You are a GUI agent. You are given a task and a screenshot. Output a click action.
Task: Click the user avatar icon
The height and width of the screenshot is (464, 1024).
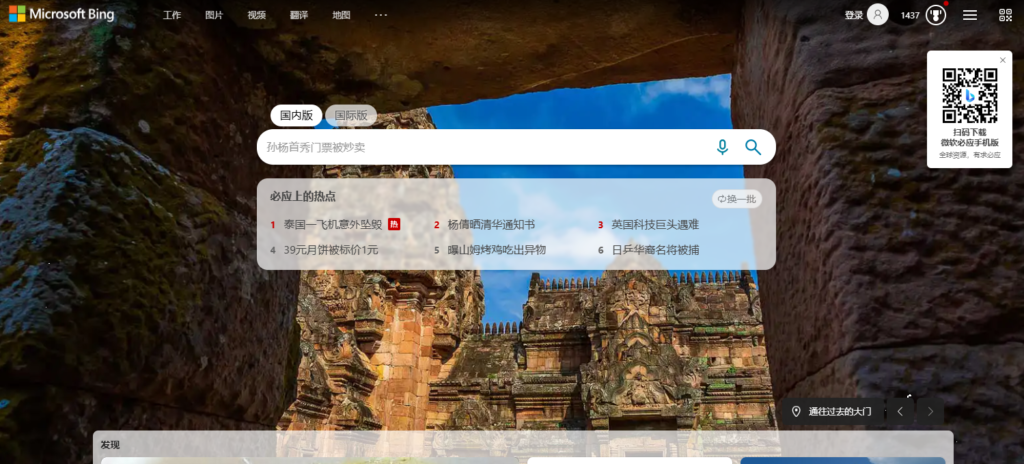click(x=878, y=15)
